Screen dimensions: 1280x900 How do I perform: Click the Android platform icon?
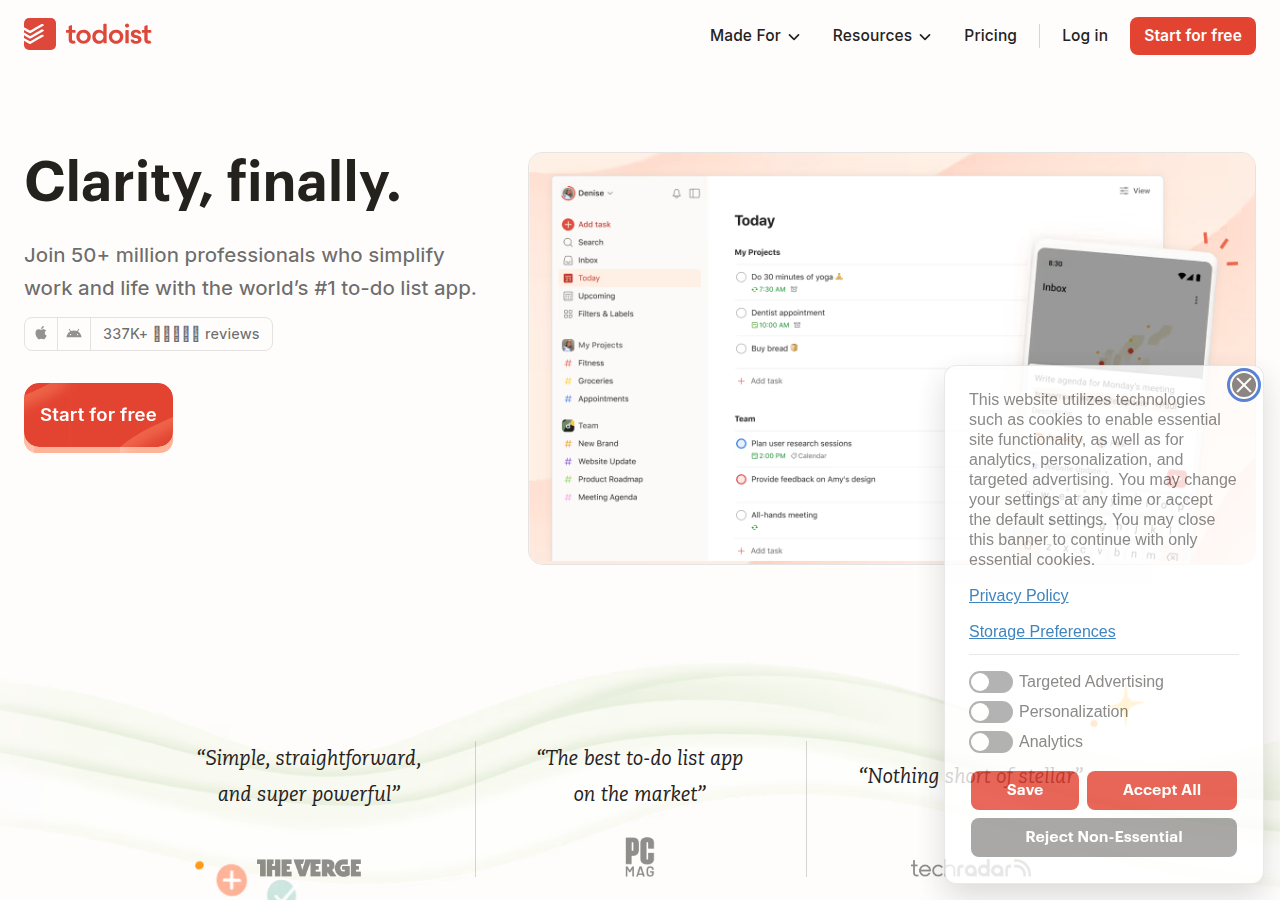[74, 334]
